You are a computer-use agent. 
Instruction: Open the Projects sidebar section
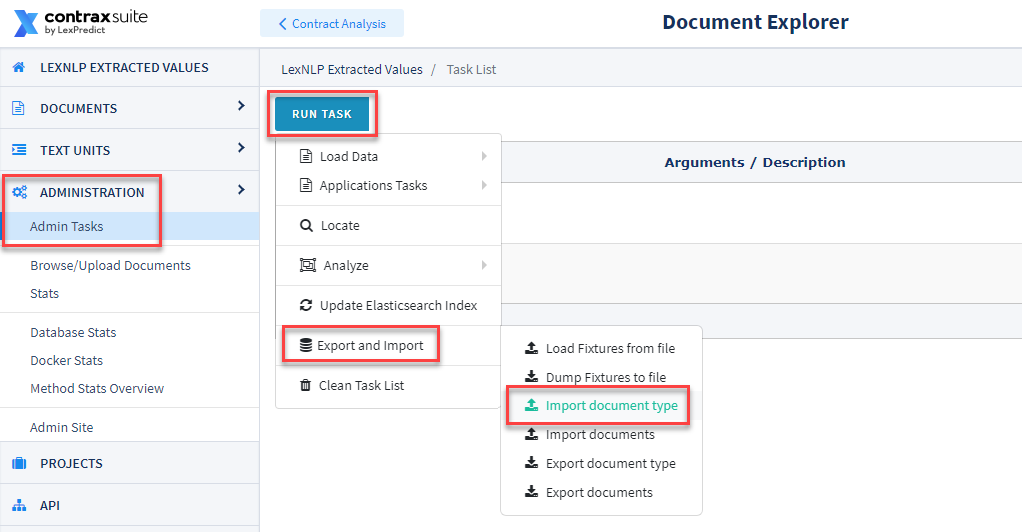click(x=130, y=463)
